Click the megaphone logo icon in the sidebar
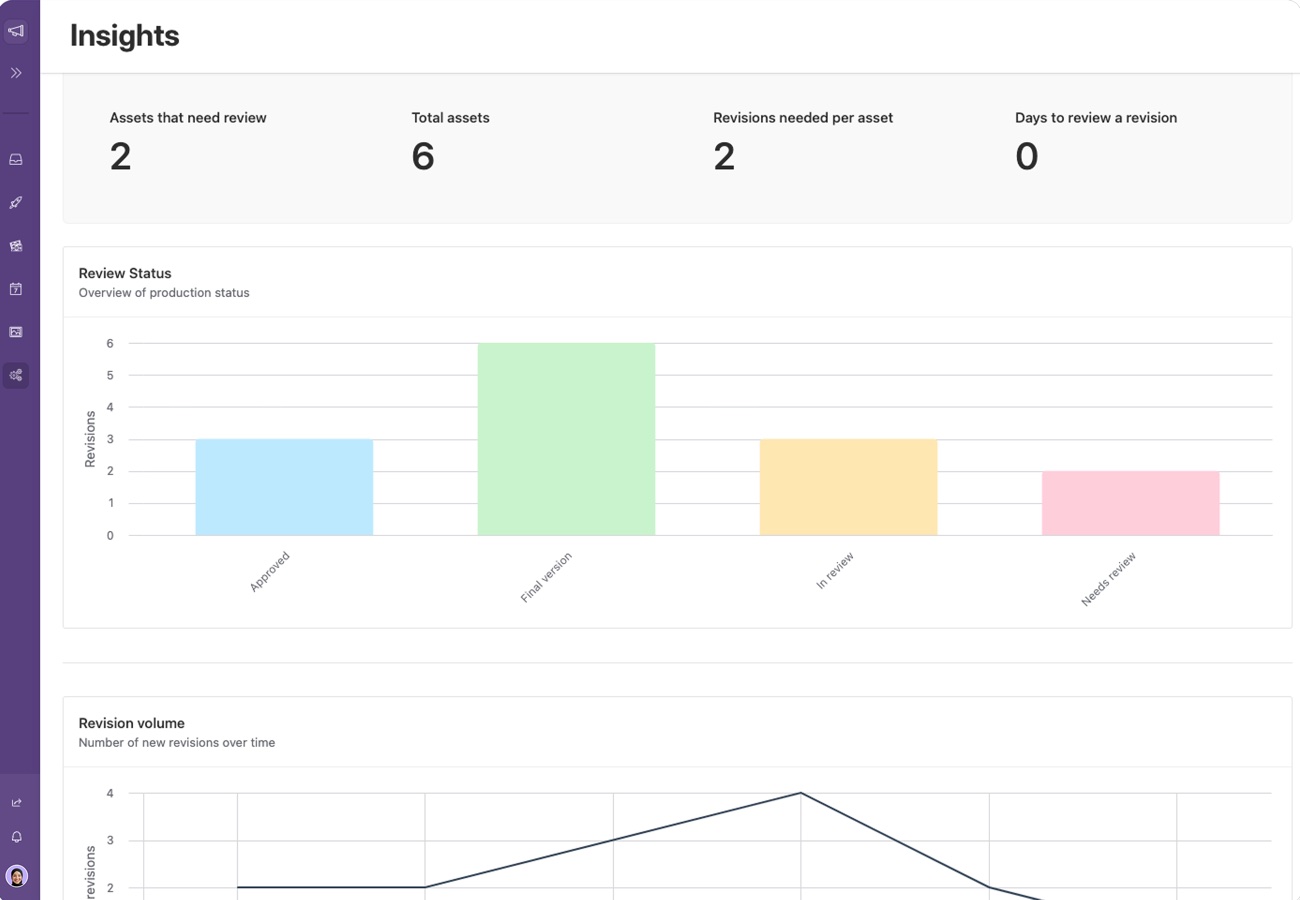Image resolution: width=1300 pixels, height=900 pixels. pyautogui.click(x=16, y=31)
